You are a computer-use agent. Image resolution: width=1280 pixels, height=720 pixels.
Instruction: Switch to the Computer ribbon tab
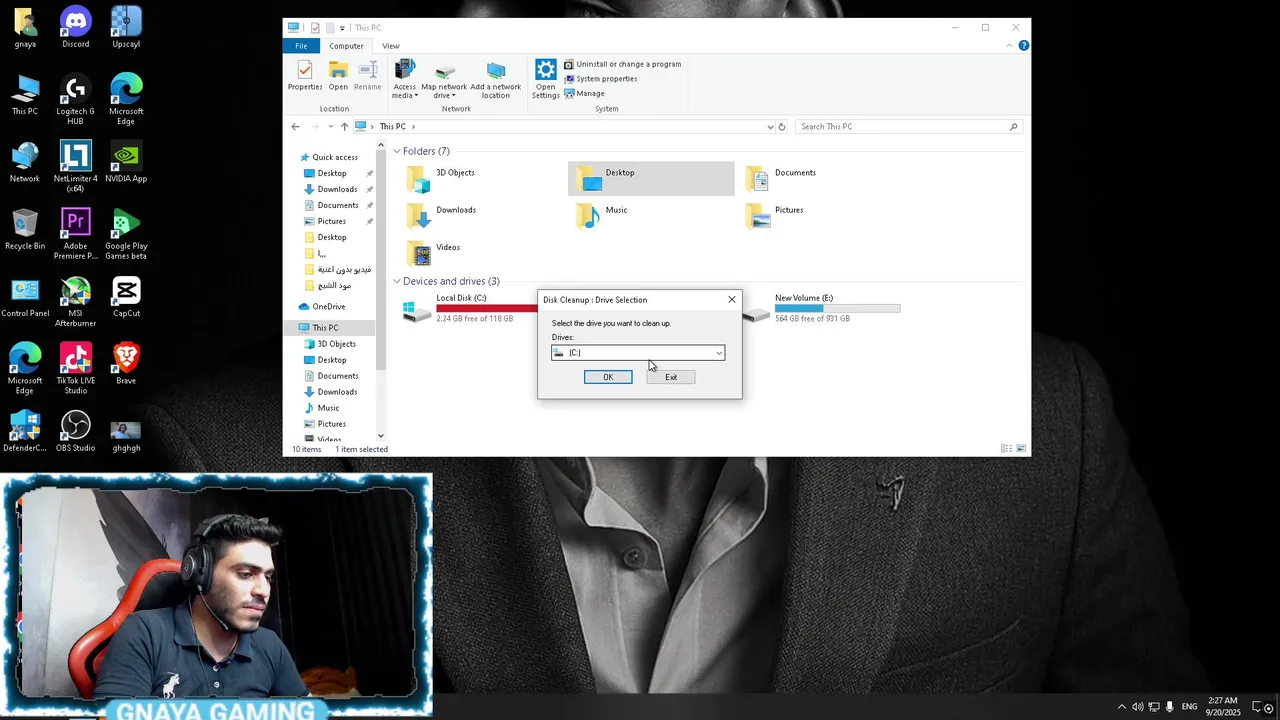[x=346, y=46]
